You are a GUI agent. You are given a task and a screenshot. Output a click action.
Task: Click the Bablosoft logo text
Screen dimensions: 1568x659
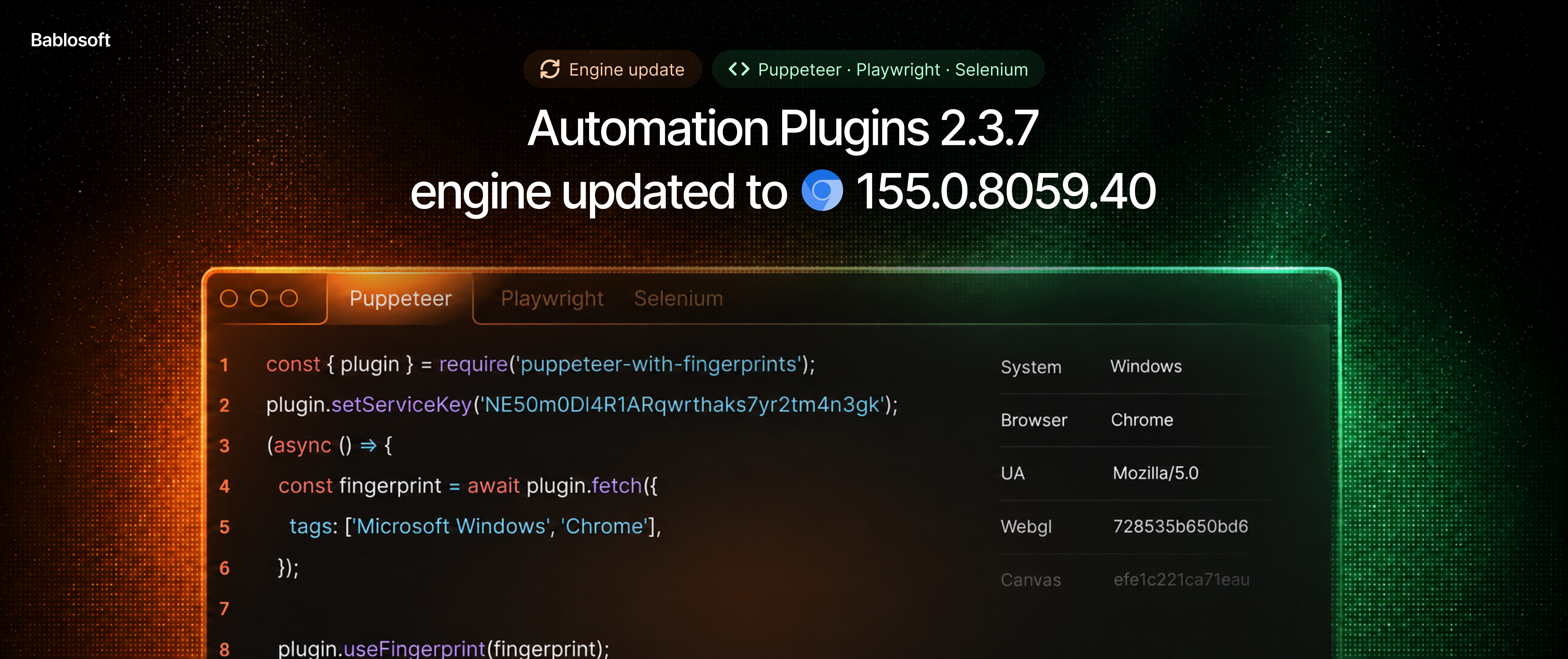70,40
